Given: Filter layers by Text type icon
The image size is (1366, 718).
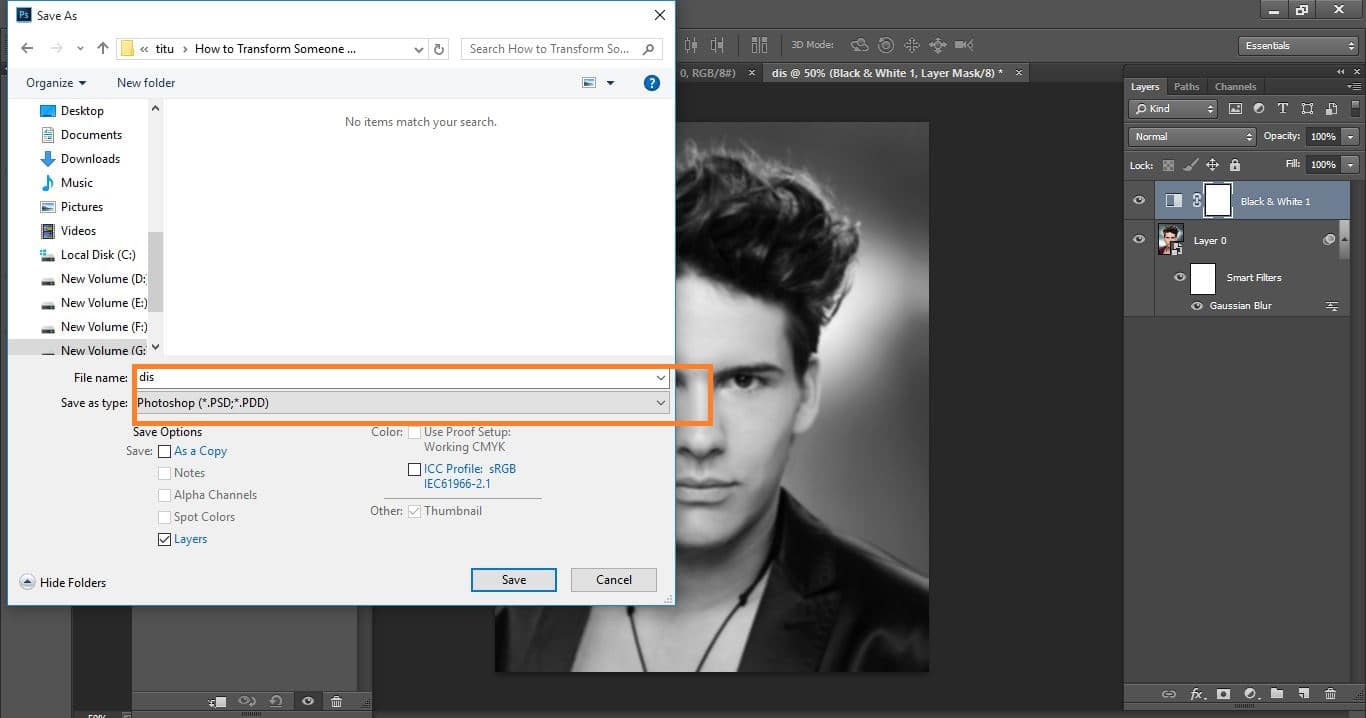Looking at the screenshot, I should tap(1283, 109).
